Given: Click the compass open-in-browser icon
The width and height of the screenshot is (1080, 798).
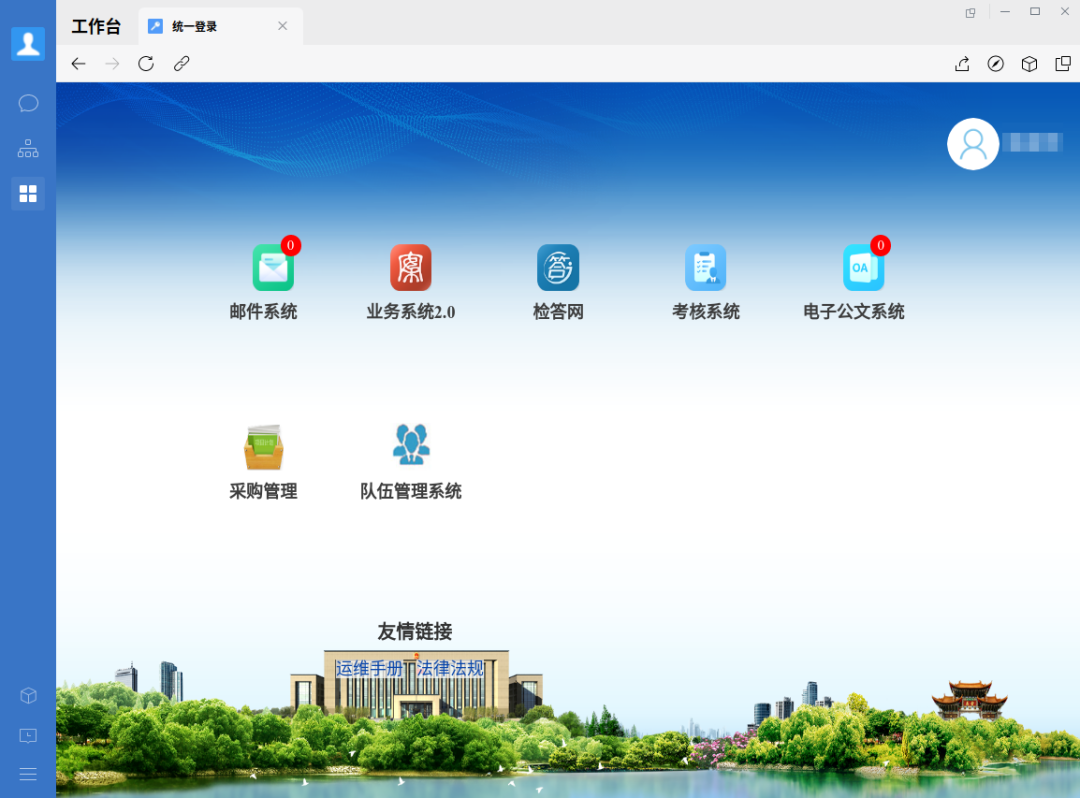Looking at the screenshot, I should 995,63.
